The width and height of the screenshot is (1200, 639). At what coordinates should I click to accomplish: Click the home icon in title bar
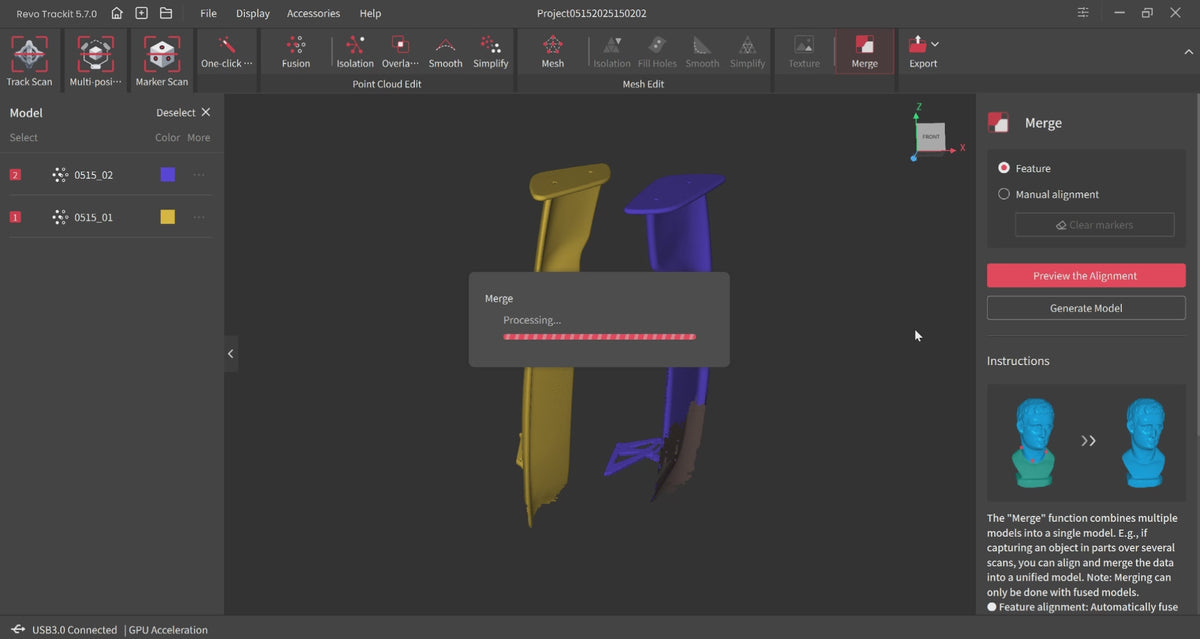(x=117, y=13)
